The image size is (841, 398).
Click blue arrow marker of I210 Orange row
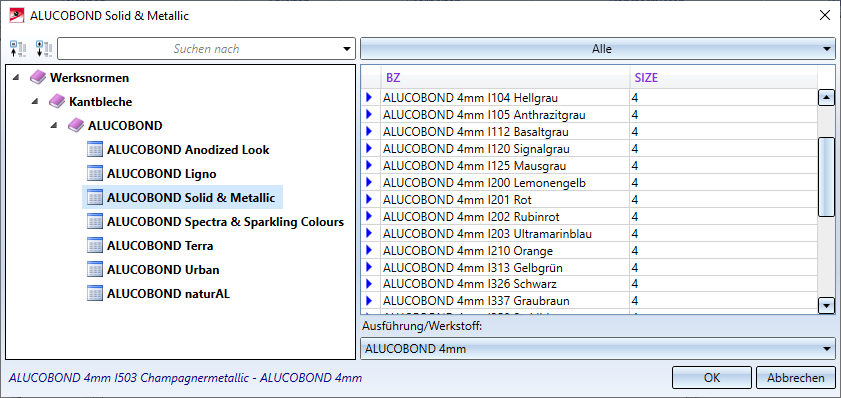point(368,250)
